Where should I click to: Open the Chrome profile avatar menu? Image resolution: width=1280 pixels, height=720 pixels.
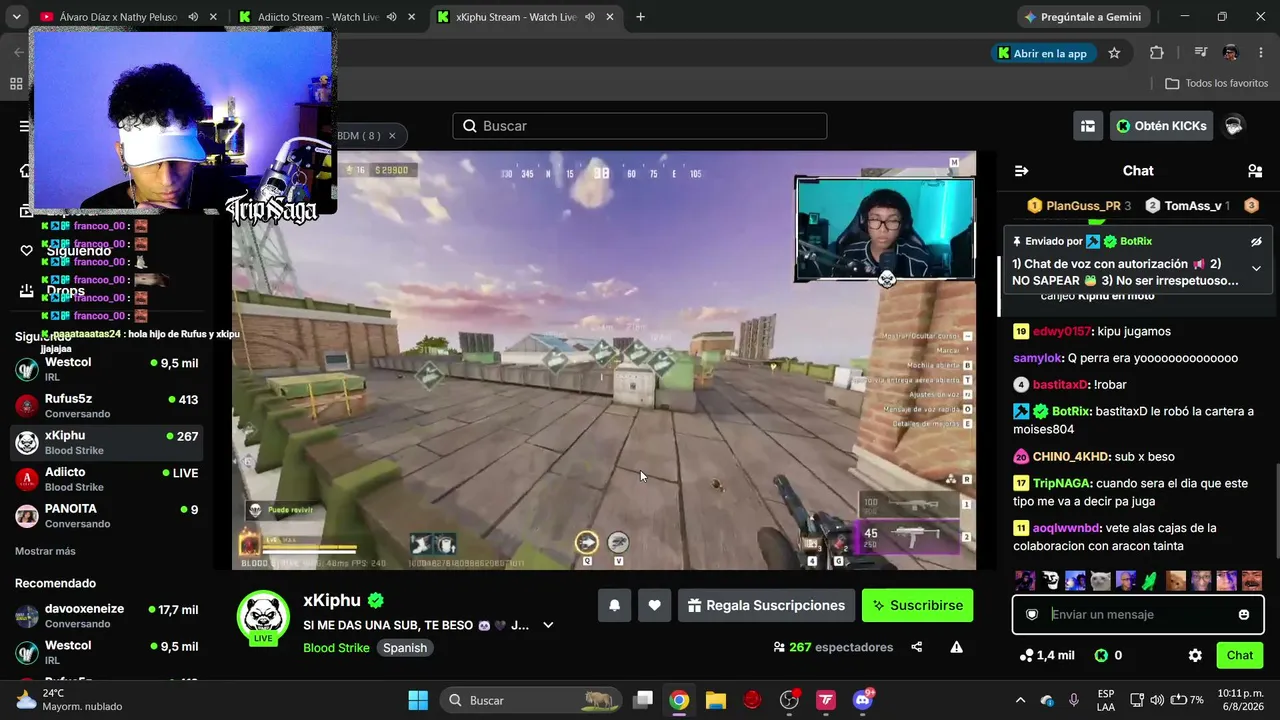click(x=1231, y=53)
